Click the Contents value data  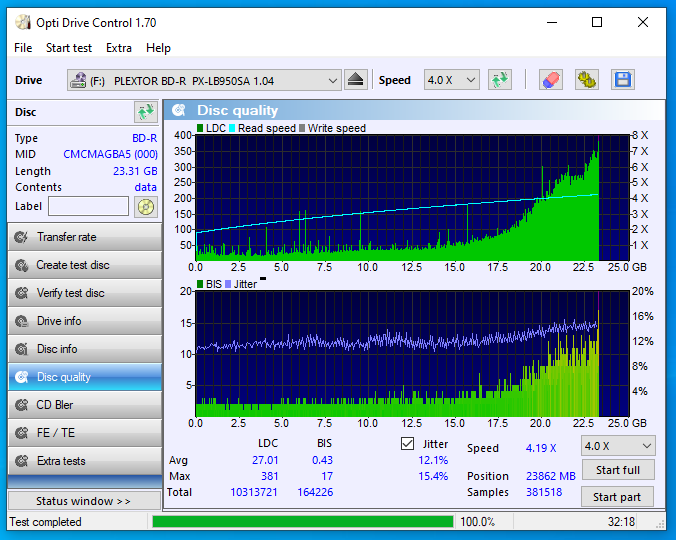145,187
